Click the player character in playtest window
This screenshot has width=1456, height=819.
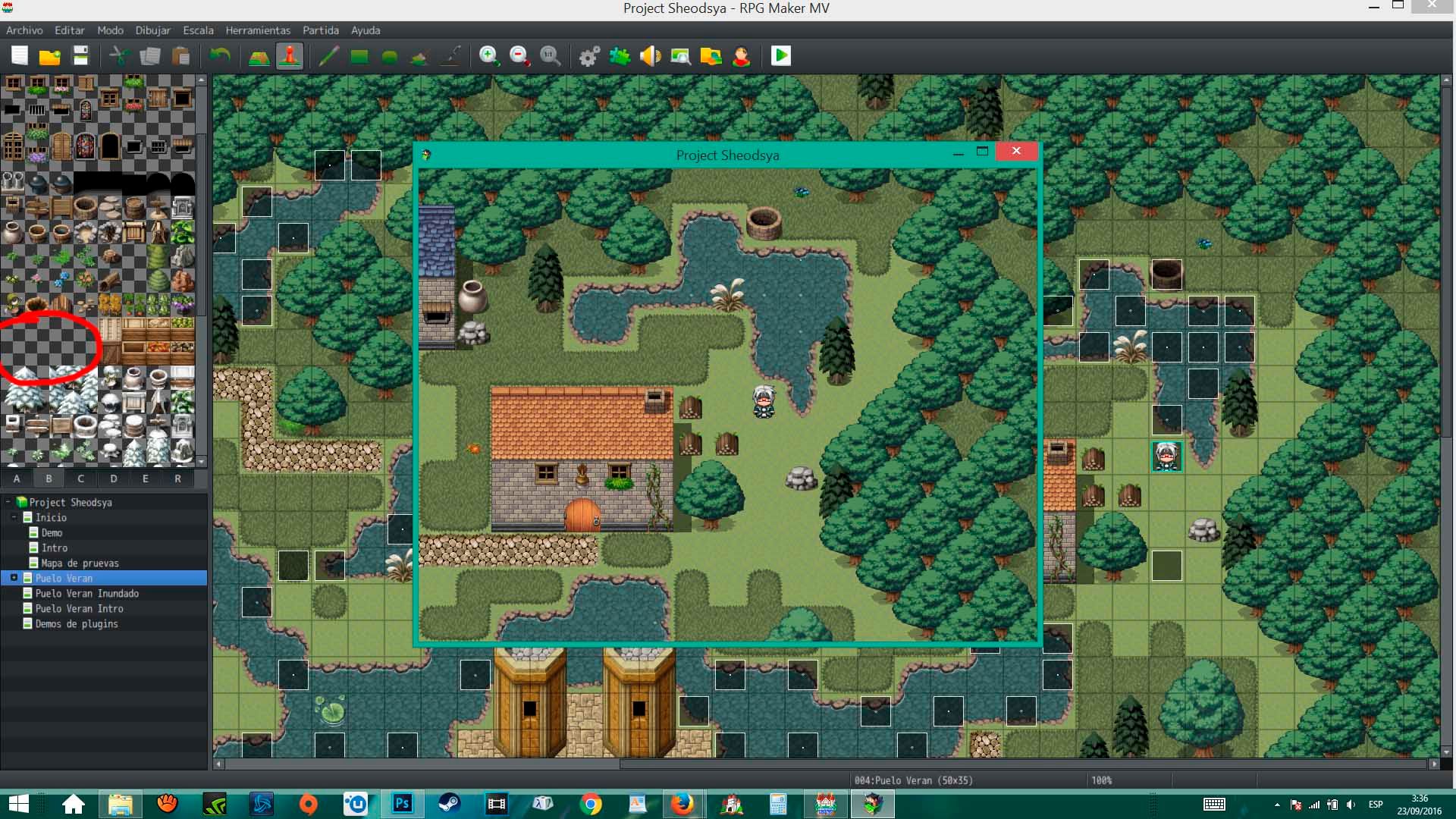pyautogui.click(x=764, y=402)
